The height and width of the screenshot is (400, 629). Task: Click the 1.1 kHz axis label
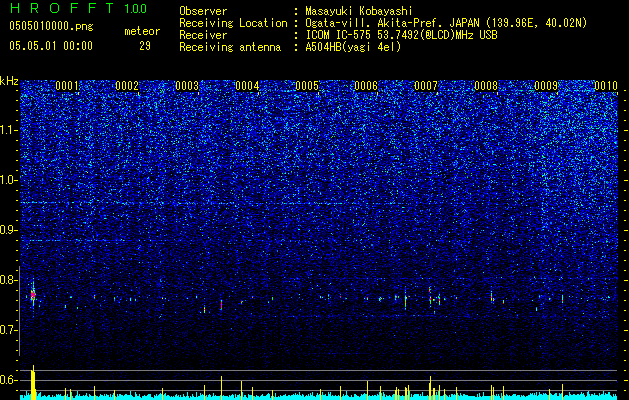pyautogui.click(x=9, y=130)
